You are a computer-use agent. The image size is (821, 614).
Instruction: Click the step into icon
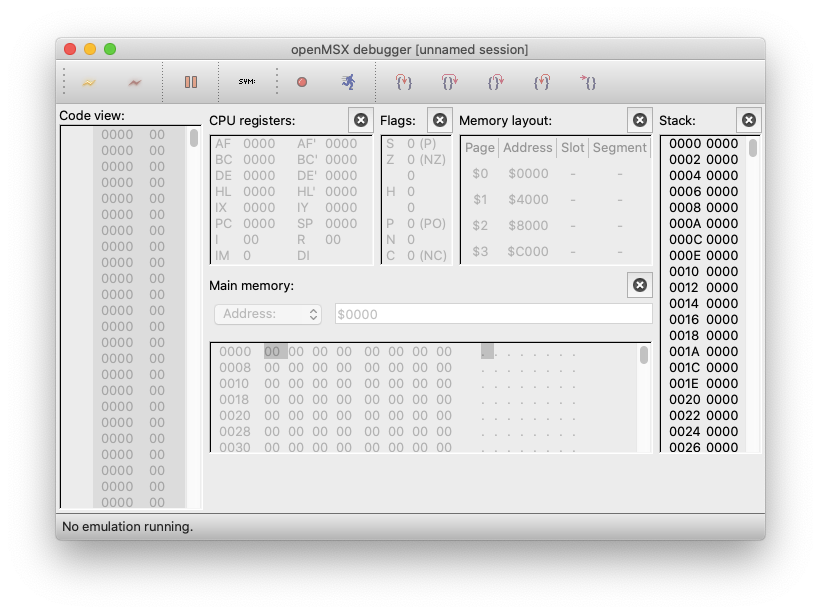point(404,82)
